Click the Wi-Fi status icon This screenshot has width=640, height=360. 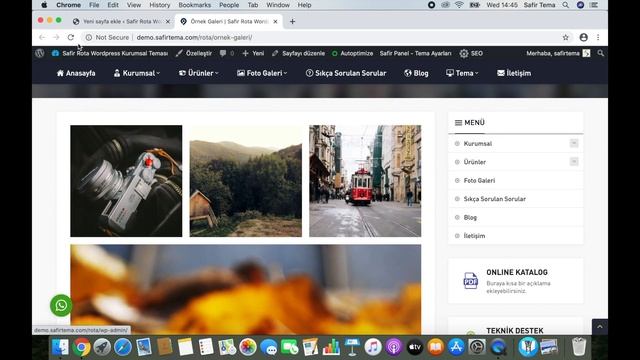pyautogui.click(x=459, y=5)
